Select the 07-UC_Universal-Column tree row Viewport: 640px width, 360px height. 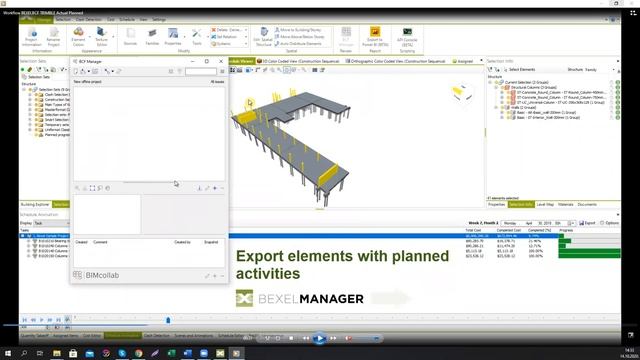[x=557, y=102]
